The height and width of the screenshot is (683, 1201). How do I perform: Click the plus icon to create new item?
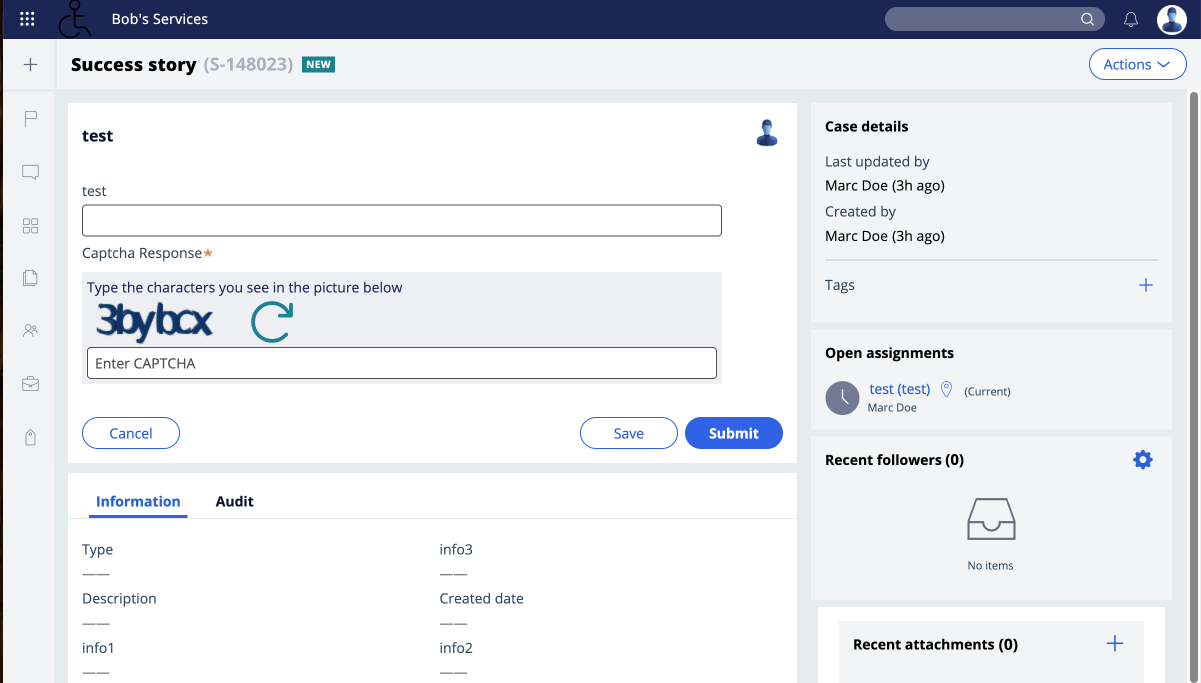[30, 64]
